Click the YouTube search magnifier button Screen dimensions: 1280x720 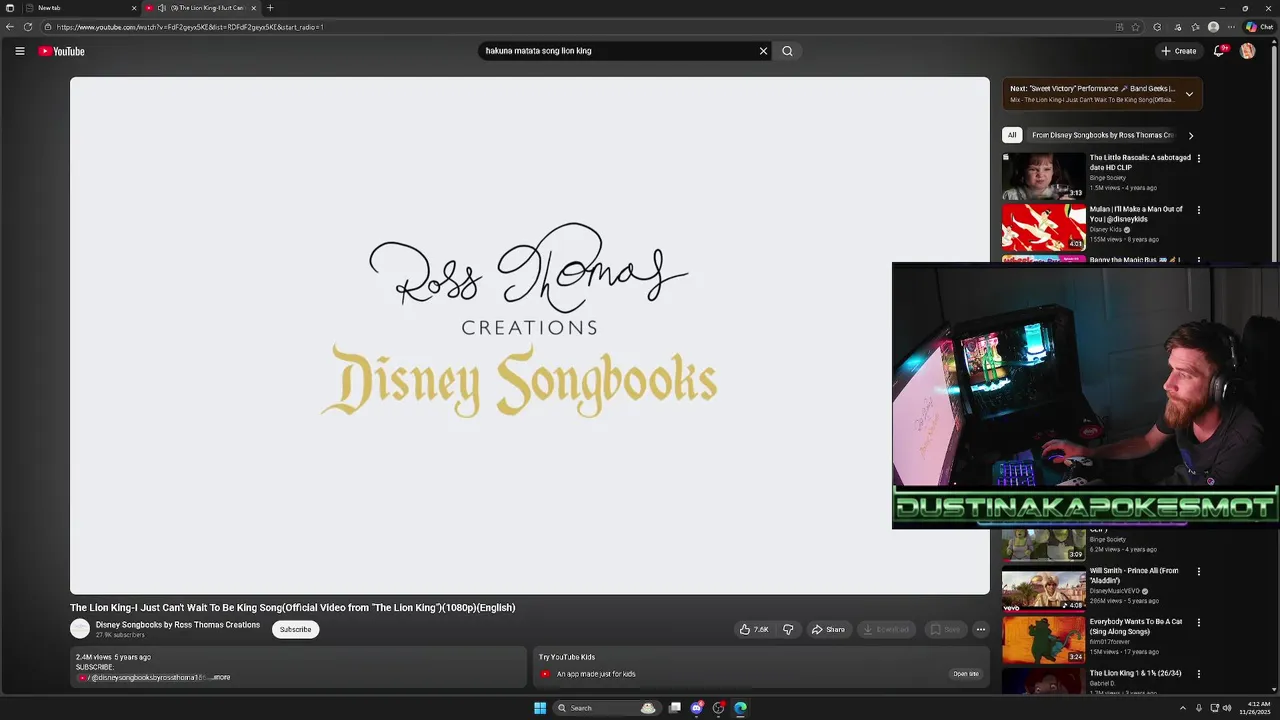pyautogui.click(x=787, y=51)
